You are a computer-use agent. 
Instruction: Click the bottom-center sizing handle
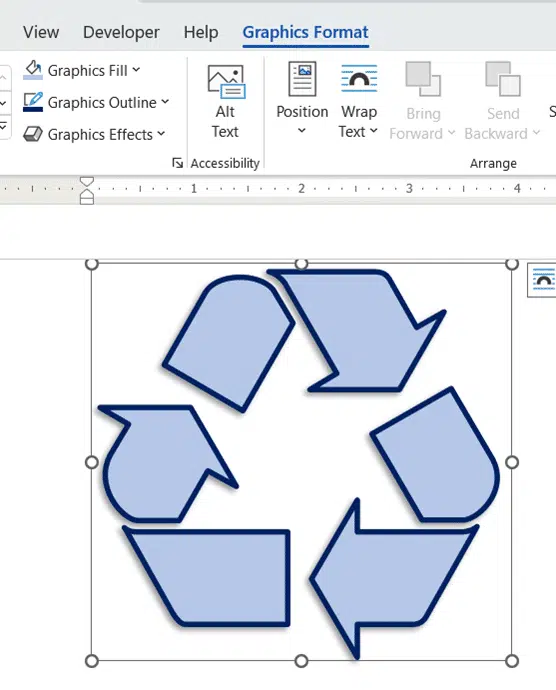point(301,661)
